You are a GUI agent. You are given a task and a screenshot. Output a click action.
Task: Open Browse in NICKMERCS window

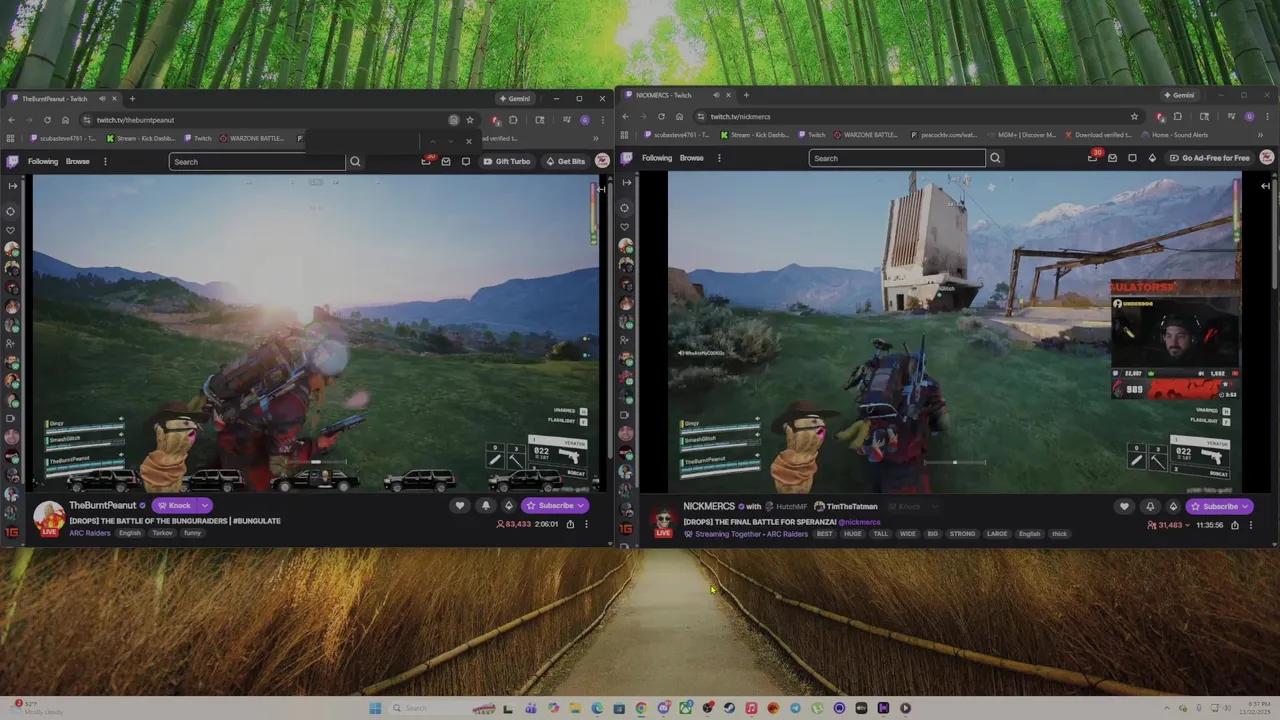(691, 158)
